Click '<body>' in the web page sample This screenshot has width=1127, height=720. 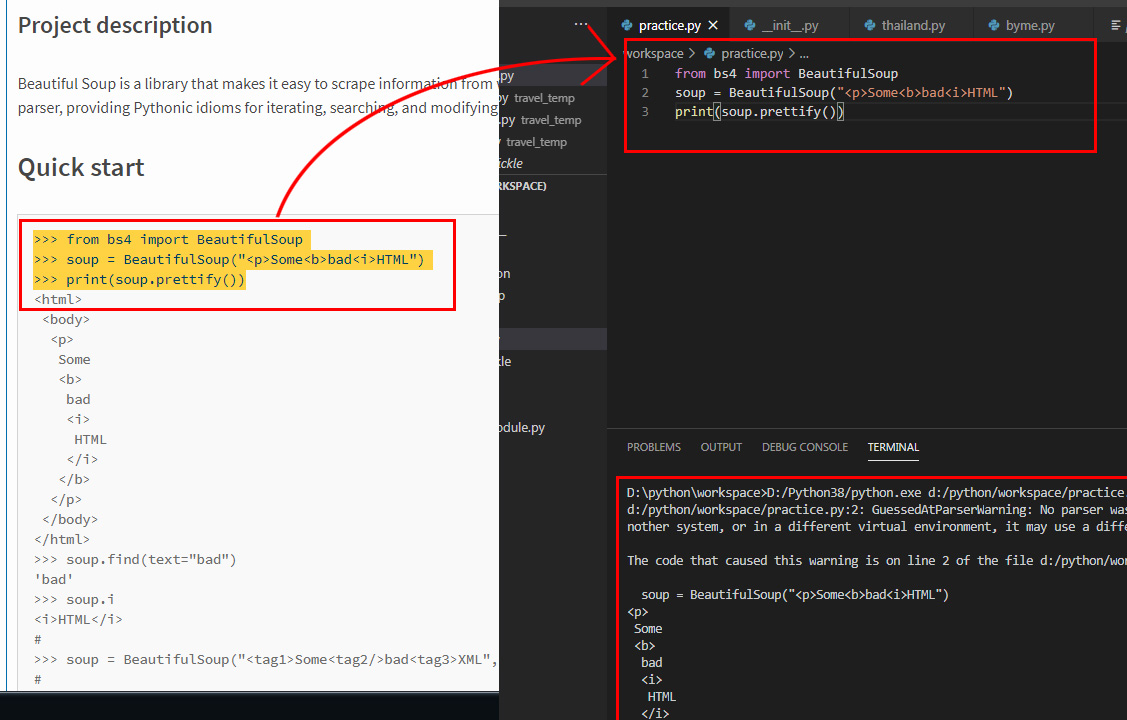click(x=66, y=320)
